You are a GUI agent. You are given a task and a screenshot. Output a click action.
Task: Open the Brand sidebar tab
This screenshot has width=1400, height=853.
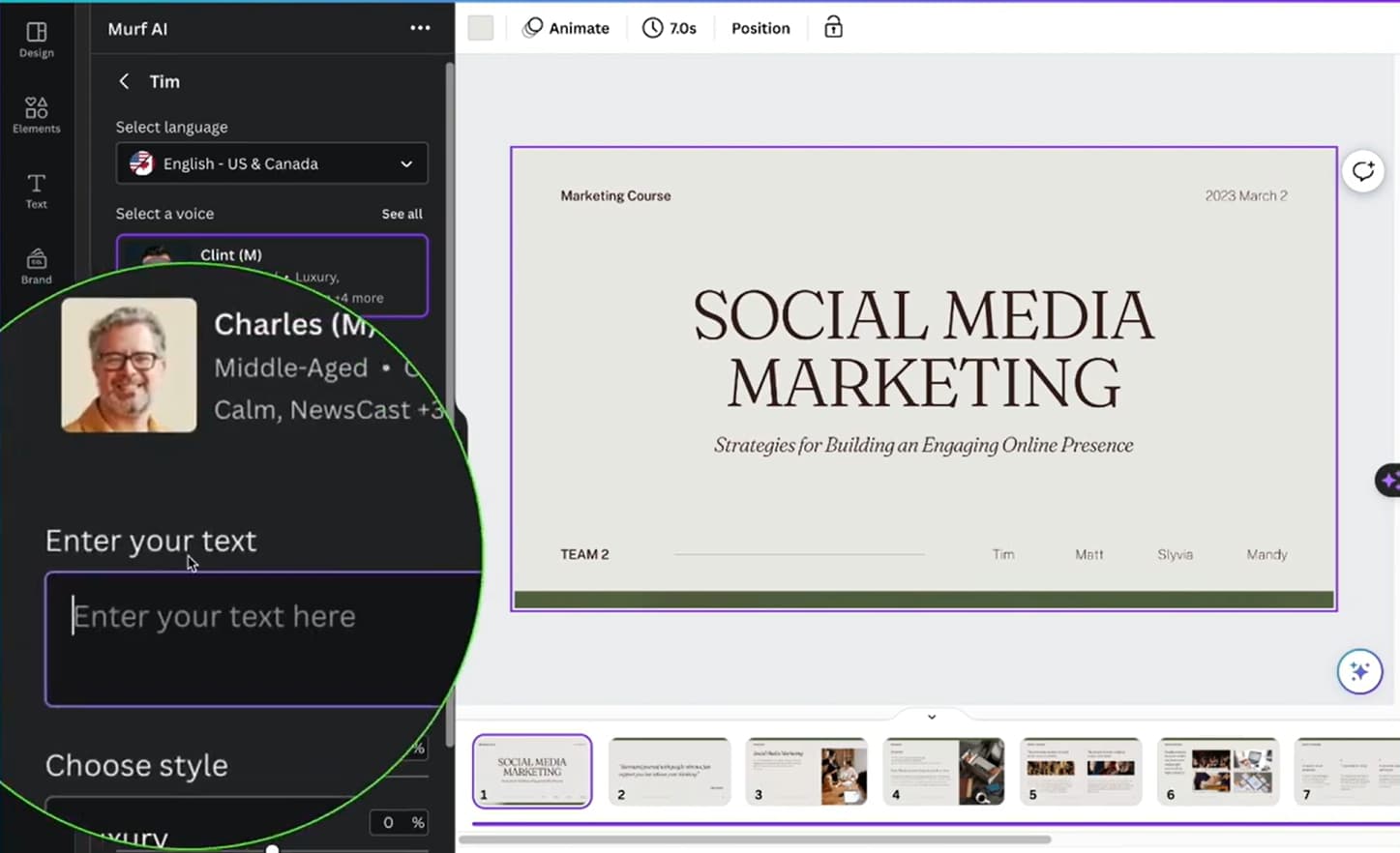click(36, 266)
